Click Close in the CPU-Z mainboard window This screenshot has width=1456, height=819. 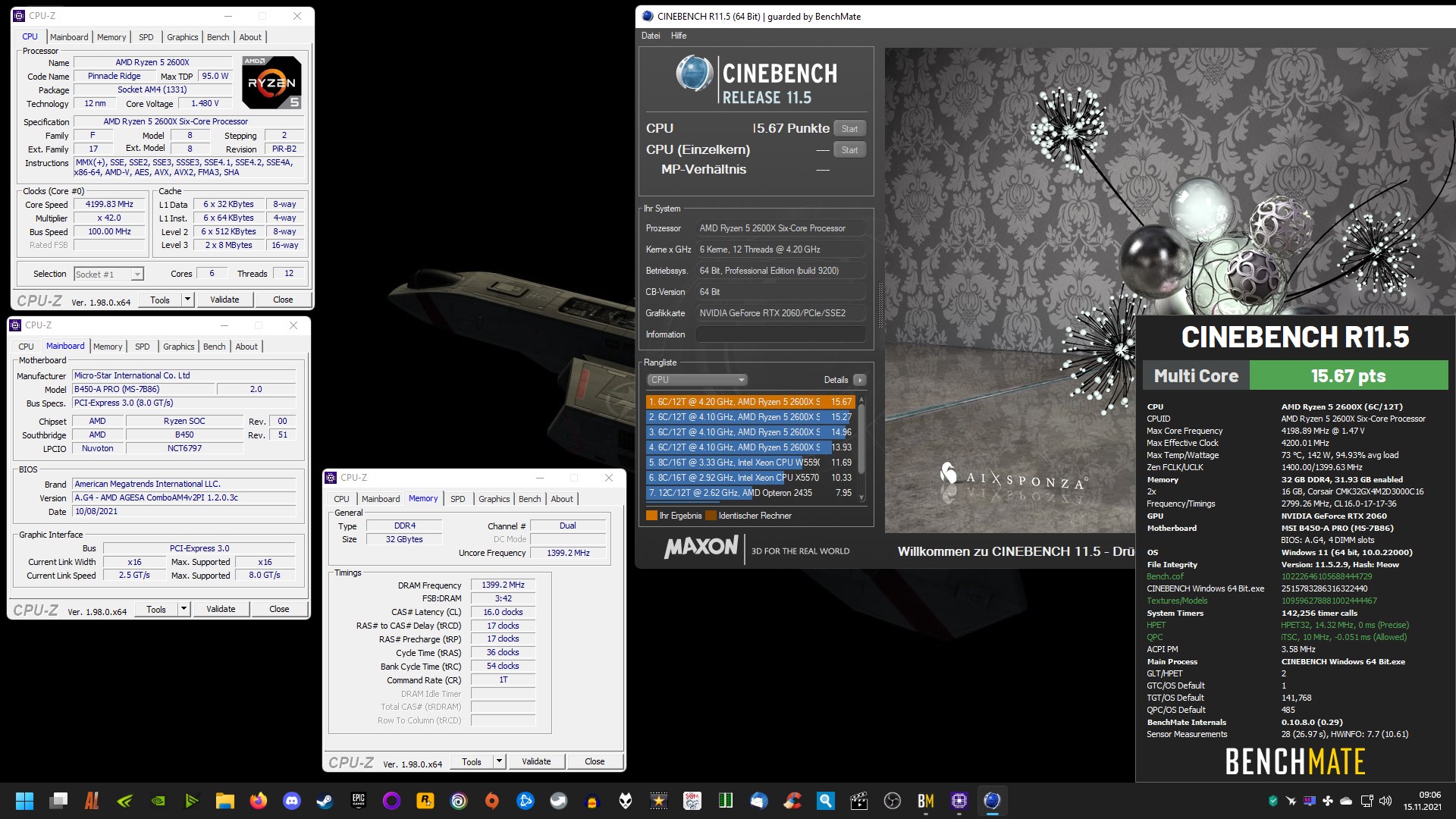pos(279,609)
